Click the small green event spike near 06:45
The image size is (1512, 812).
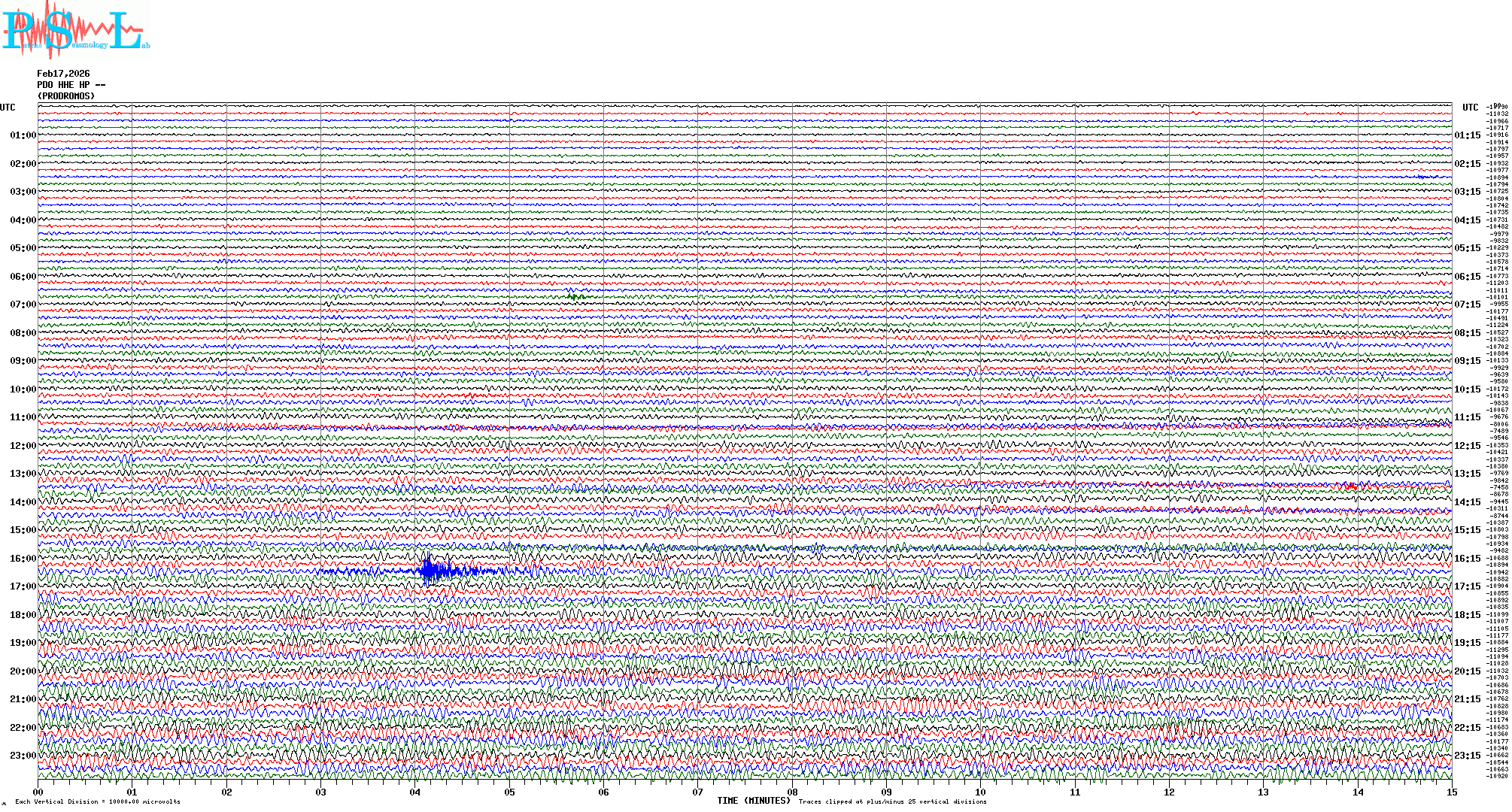pos(574,296)
